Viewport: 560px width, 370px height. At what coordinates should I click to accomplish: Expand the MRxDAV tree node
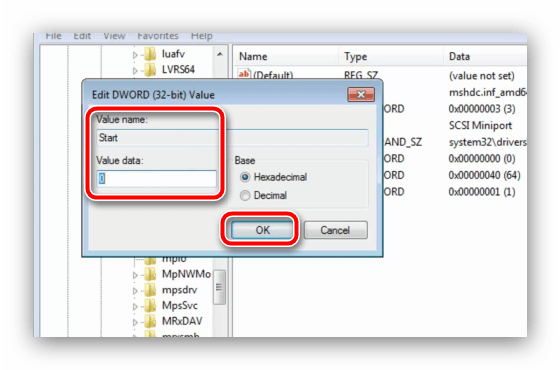tap(135, 322)
